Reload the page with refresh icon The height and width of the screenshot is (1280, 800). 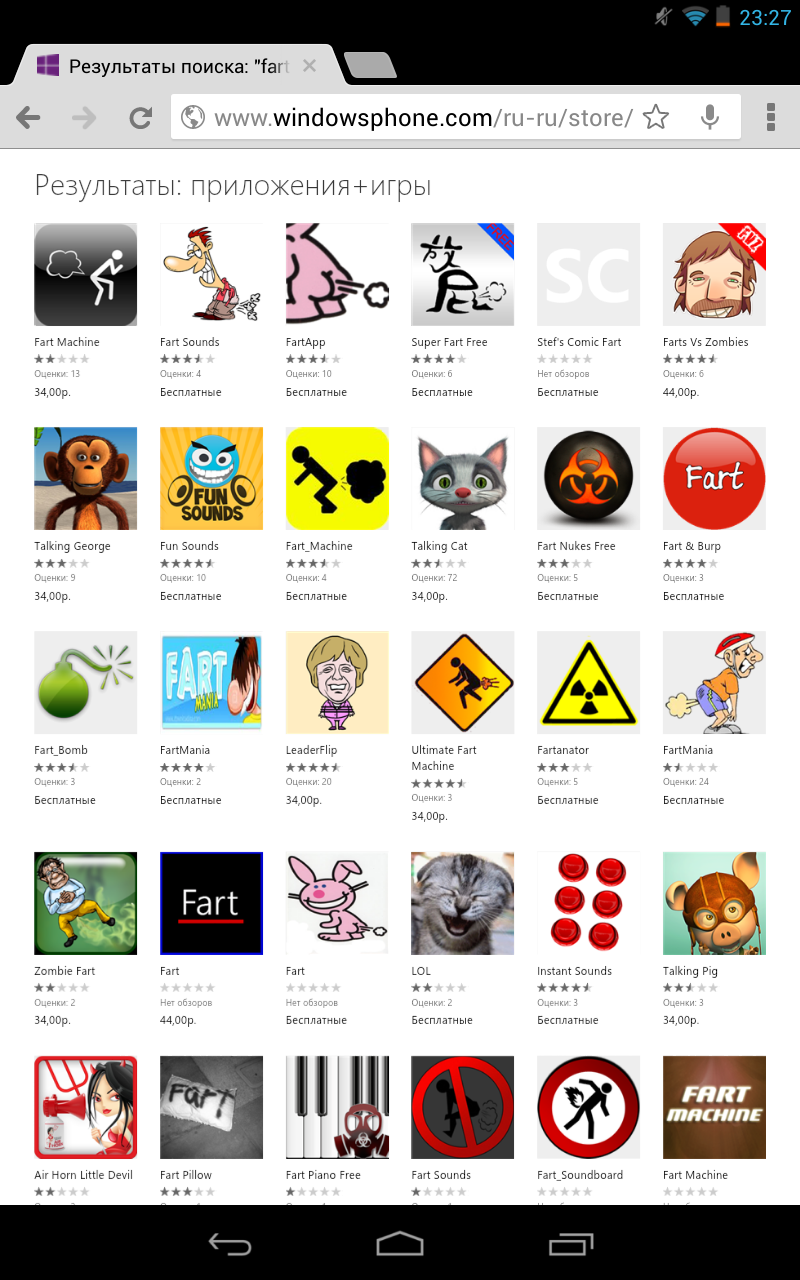pos(140,118)
